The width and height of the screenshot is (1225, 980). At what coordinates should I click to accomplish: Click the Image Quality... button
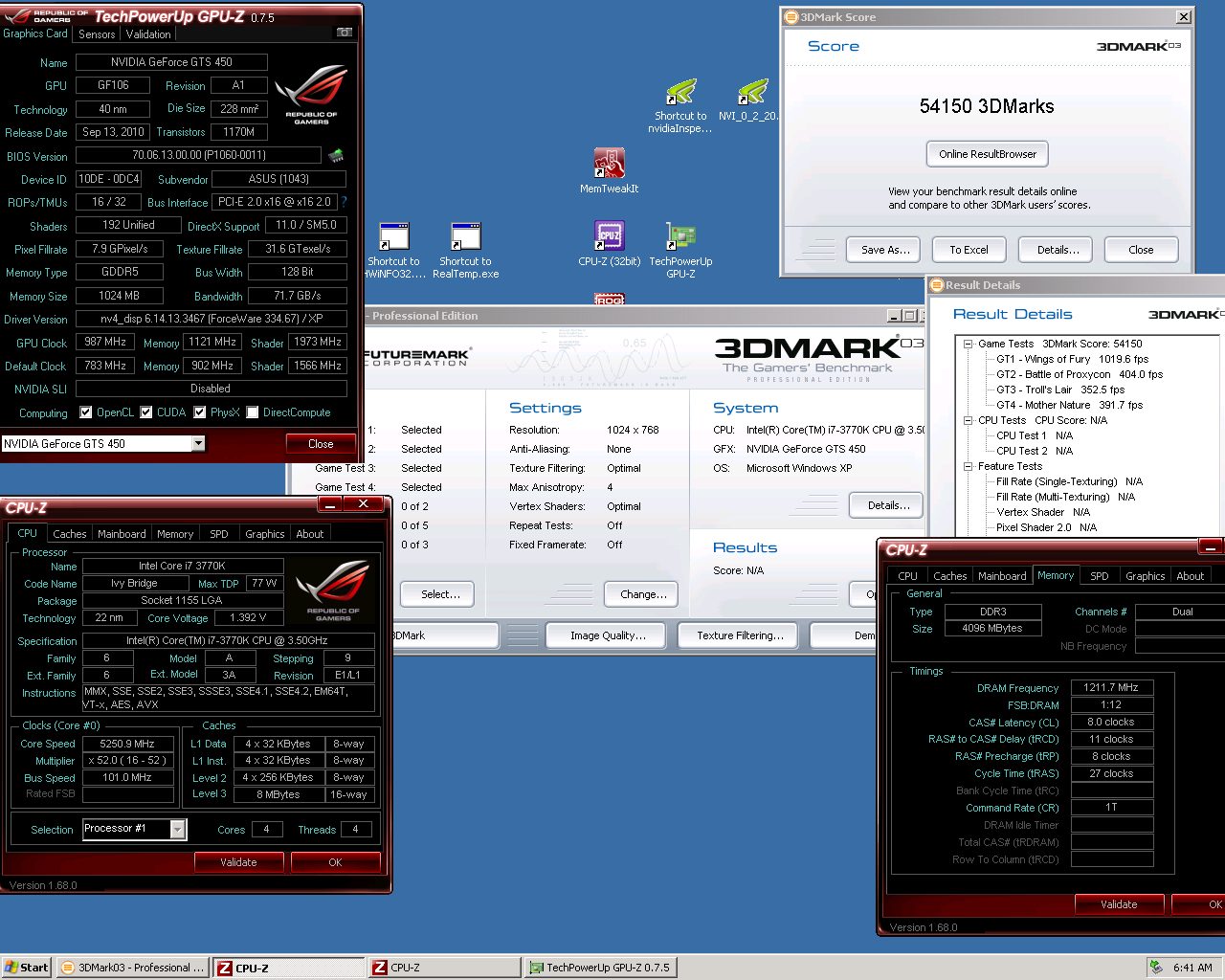point(608,635)
